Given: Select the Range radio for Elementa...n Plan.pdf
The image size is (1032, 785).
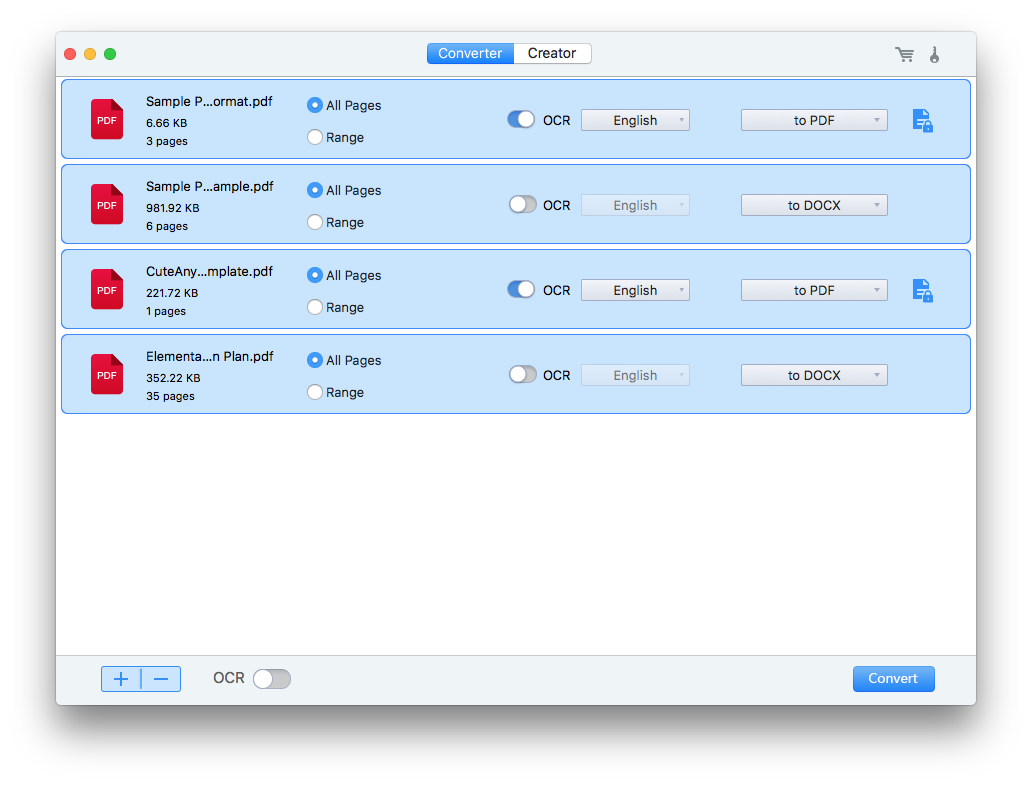Looking at the screenshot, I should tap(315, 392).
